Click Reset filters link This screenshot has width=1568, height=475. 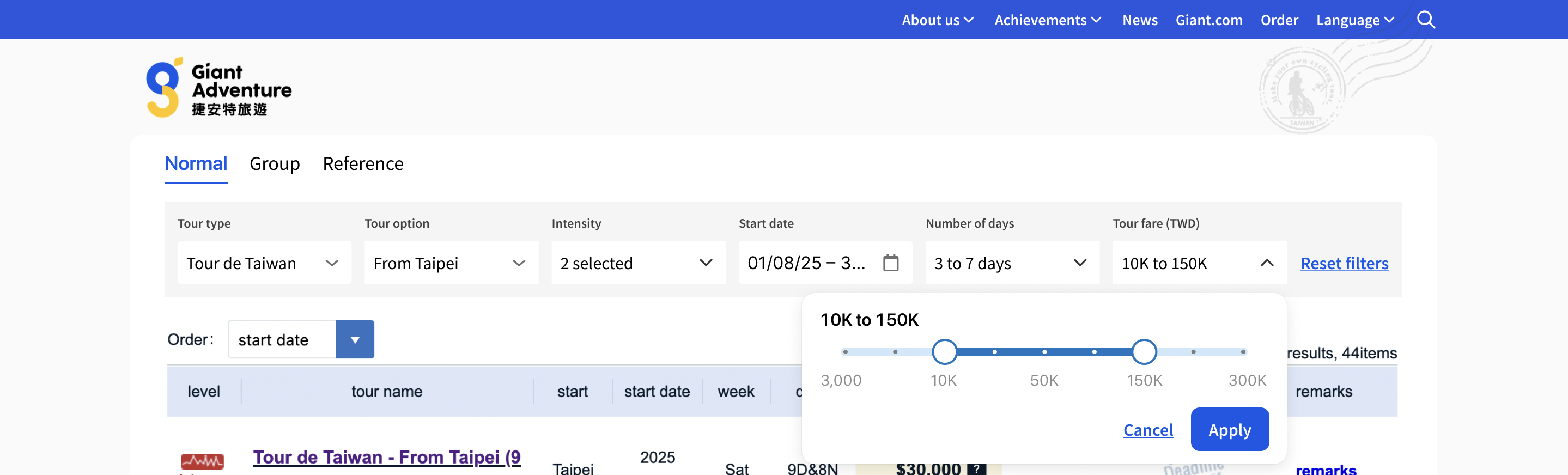(x=1344, y=263)
